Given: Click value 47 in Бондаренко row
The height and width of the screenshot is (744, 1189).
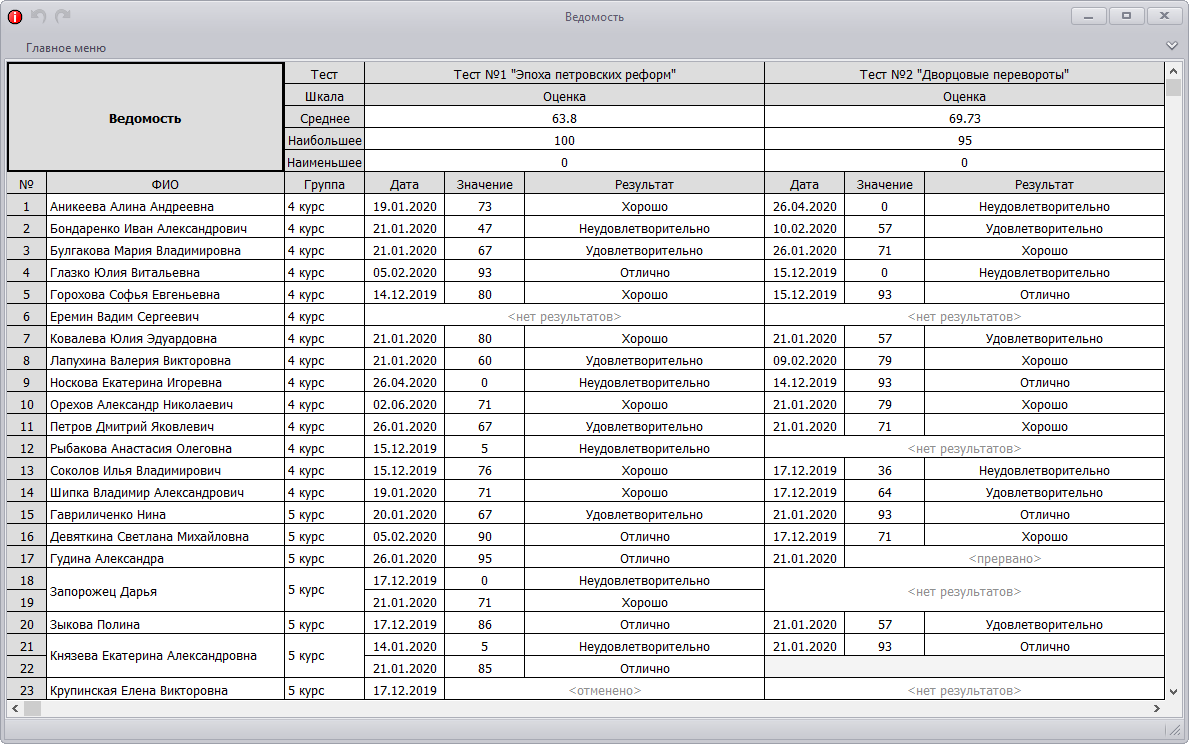Looking at the screenshot, I should pos(485,228).
